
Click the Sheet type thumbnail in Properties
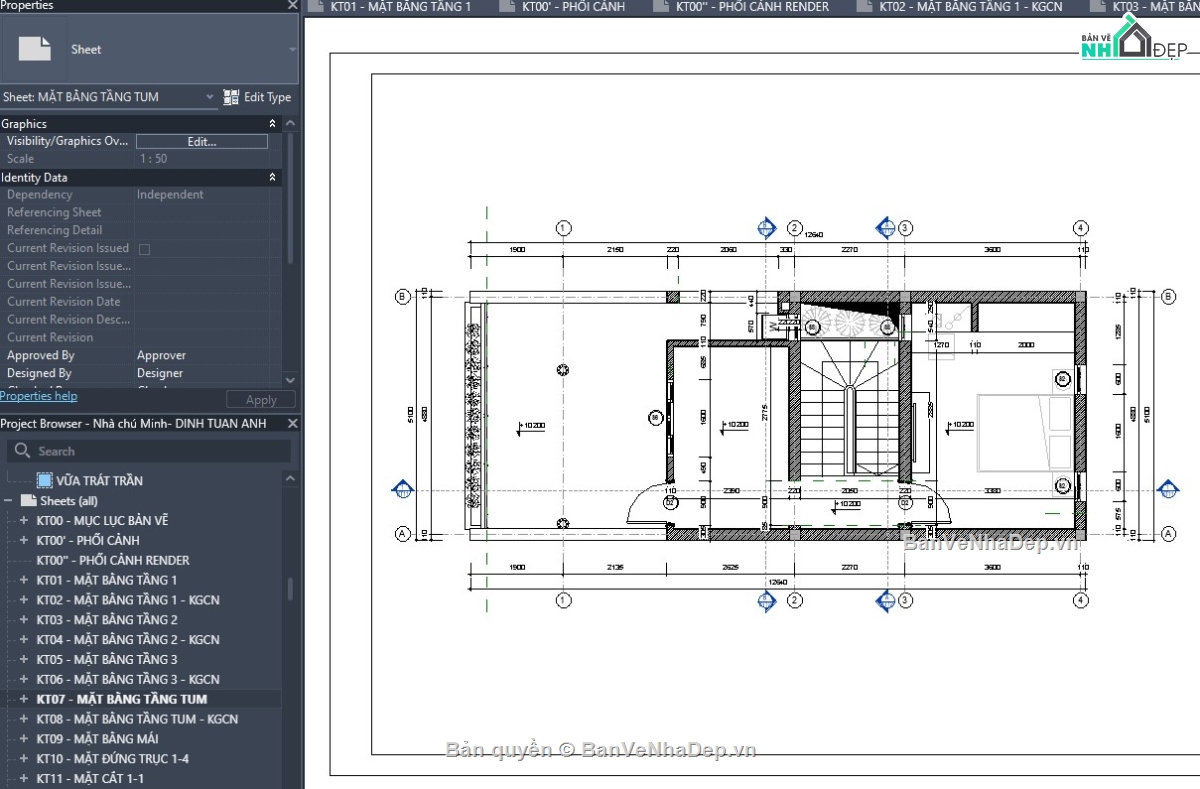(x=35, y=48)
